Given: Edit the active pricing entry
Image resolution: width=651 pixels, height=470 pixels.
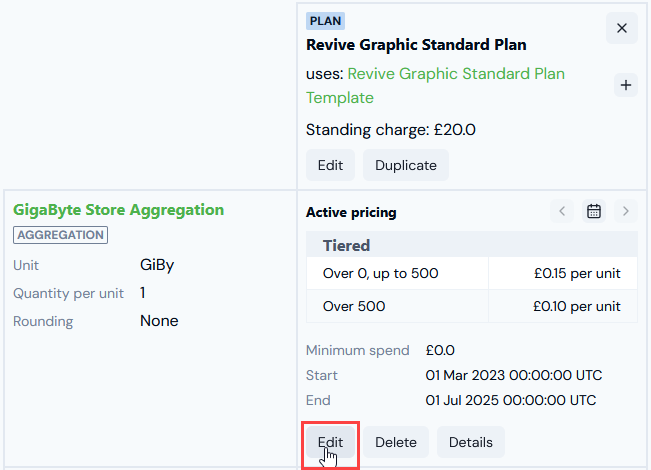Looking at the screenshot, I should [330, 442].
